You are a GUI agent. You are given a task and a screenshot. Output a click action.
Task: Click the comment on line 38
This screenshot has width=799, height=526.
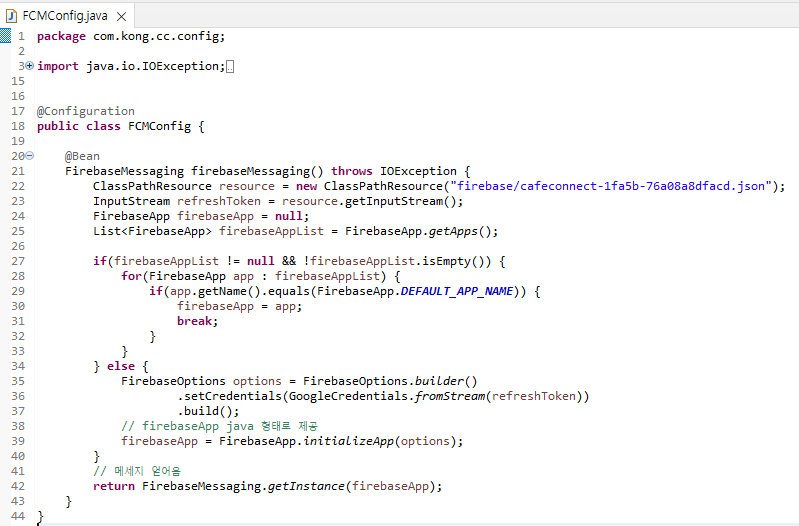click(x=220, y=426)
